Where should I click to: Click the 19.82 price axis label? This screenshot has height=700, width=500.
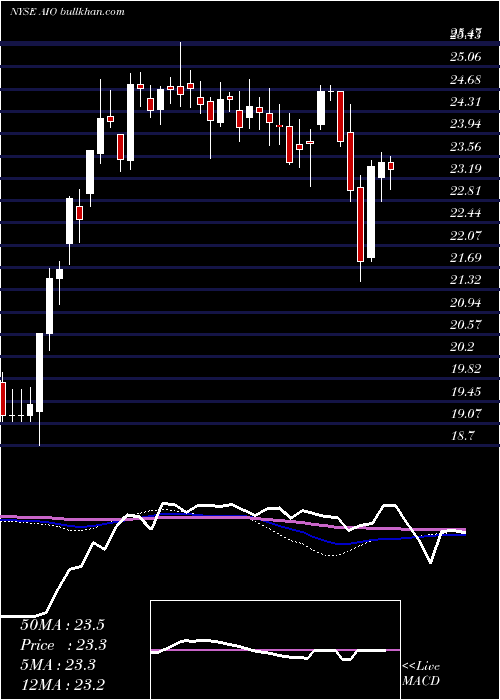(x=466, y=369)
